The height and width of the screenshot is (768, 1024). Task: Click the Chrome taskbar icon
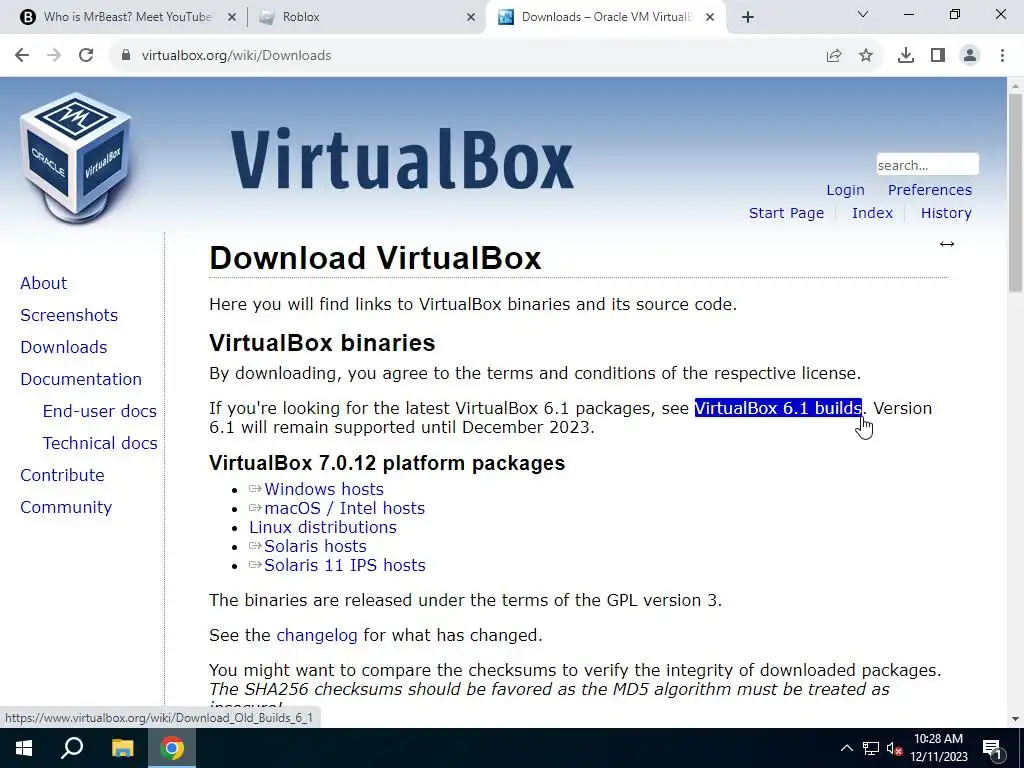[172, 748]
